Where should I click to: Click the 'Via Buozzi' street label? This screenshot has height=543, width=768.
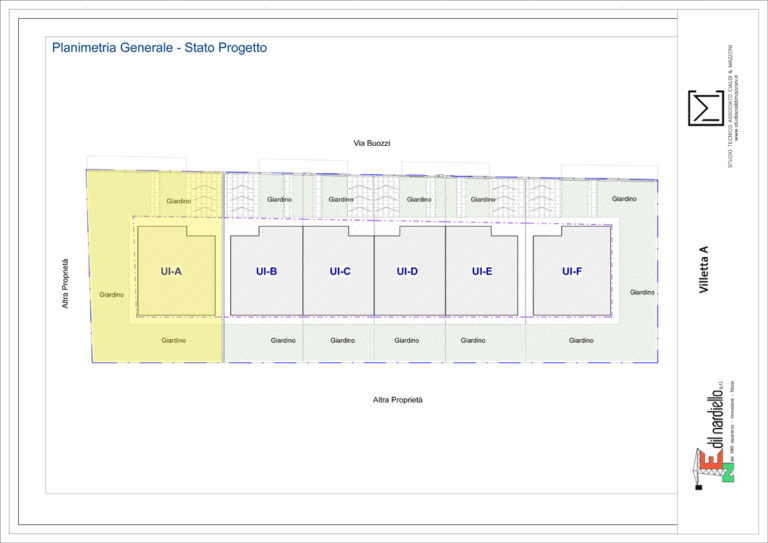pos(372,143)
